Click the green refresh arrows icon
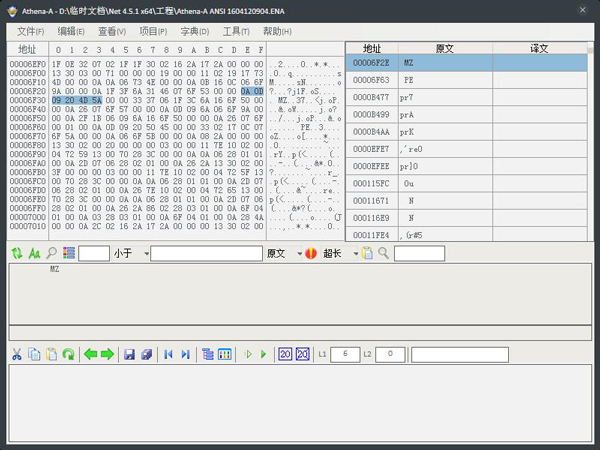This screenshot has width=600, height=450. 16,253
